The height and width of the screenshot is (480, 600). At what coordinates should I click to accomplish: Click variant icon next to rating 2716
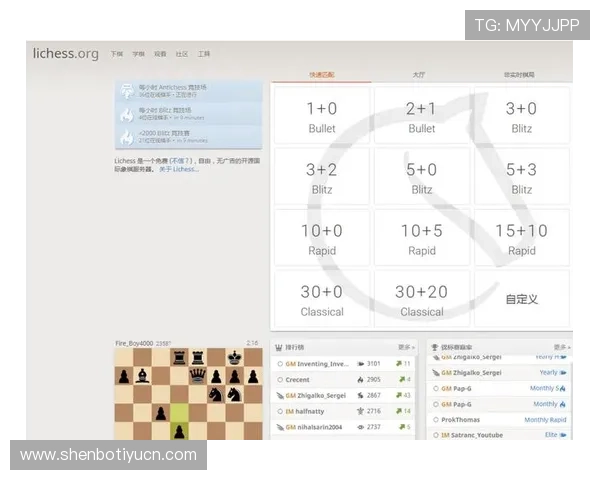click(x=360, y=411)
